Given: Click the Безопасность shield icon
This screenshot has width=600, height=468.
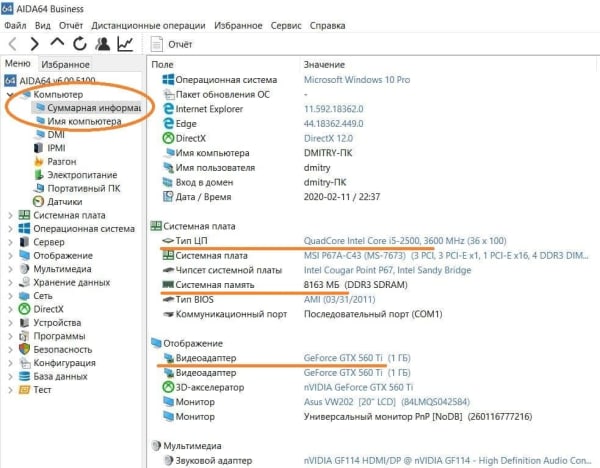Looking at the screenshot, I should pos(24,349).
